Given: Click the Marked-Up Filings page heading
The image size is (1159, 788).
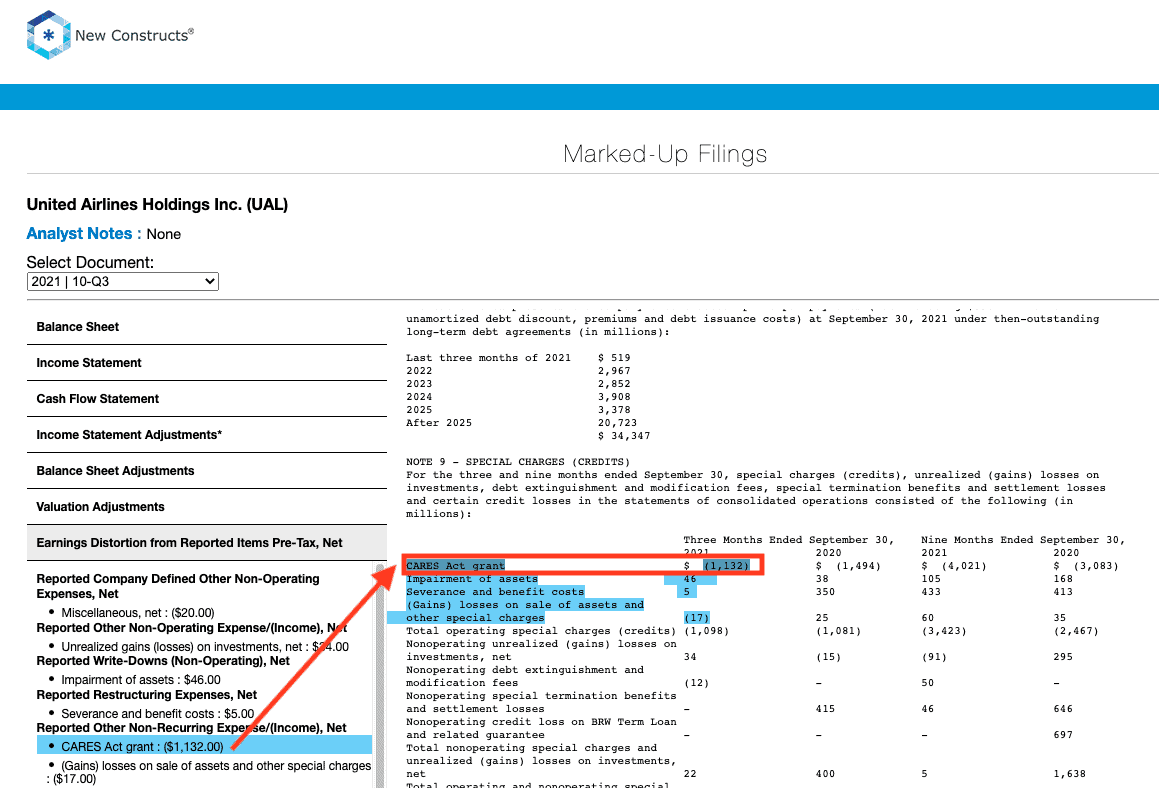Looking at the screenshot, I should pos(665,154).
